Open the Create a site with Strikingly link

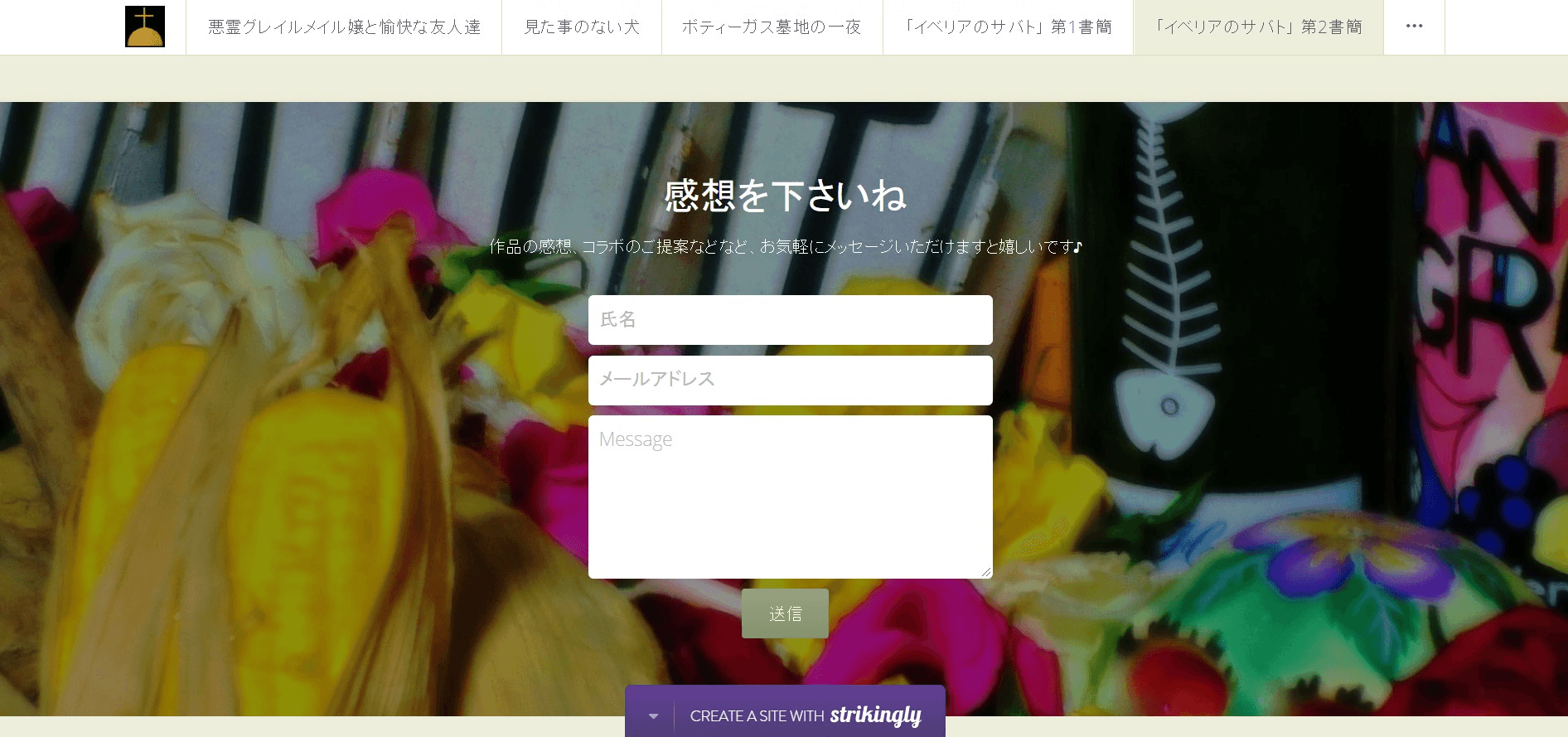[x=806, y=715]
